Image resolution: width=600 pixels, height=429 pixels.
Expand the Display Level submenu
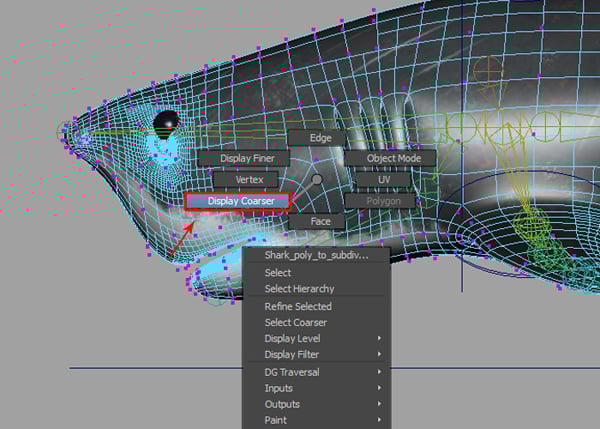click(x=316, y=338)
